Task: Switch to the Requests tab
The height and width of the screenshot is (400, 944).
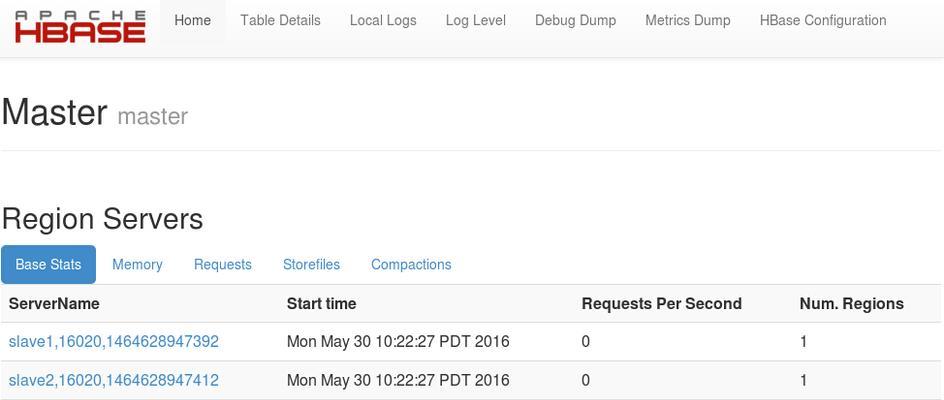Action: (x=223, y=264)
